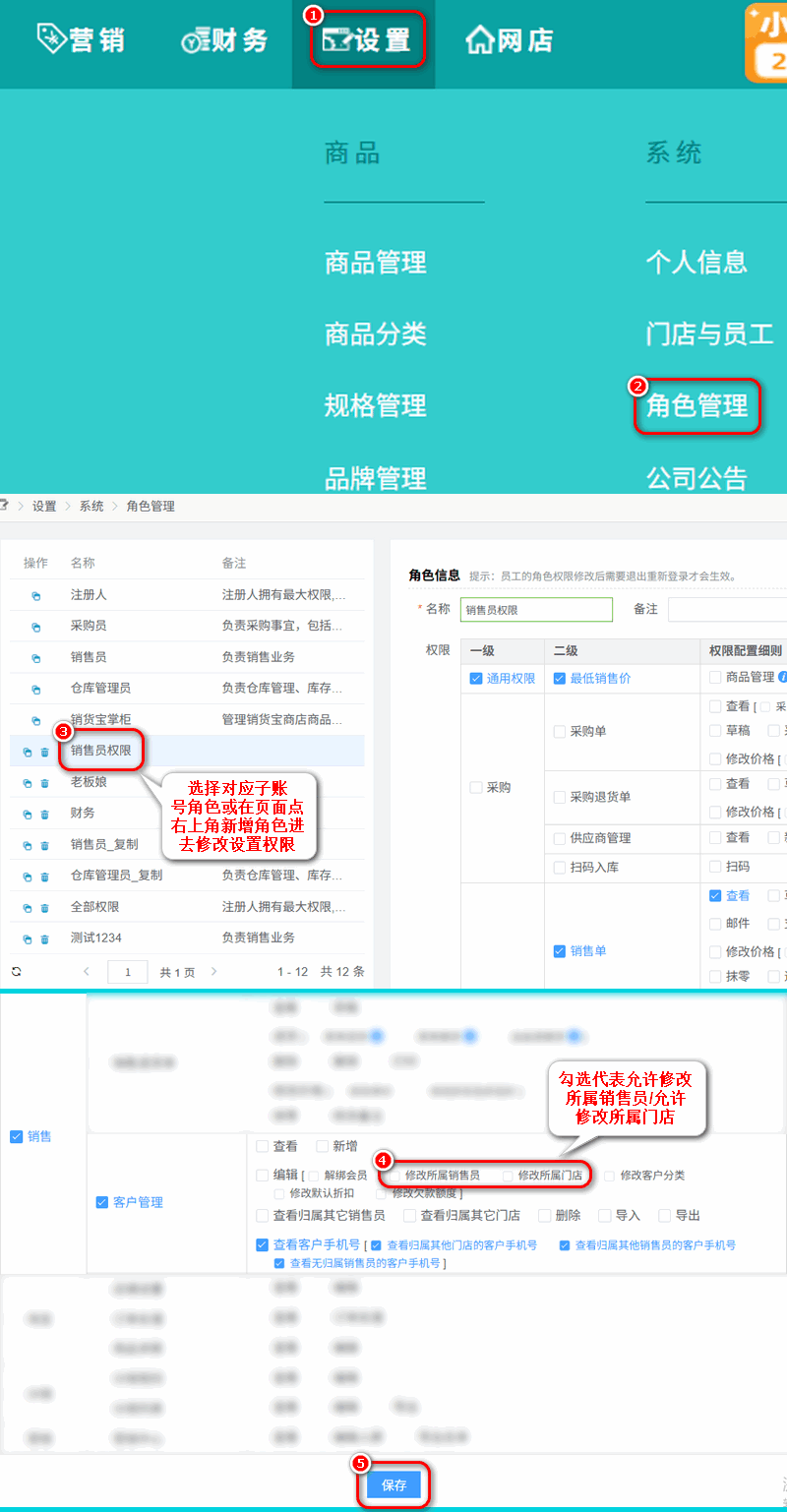This screenshot has height=1512, width=787.
Task: Click the copy icon for 注册人 role
Action: coord(36,596)
